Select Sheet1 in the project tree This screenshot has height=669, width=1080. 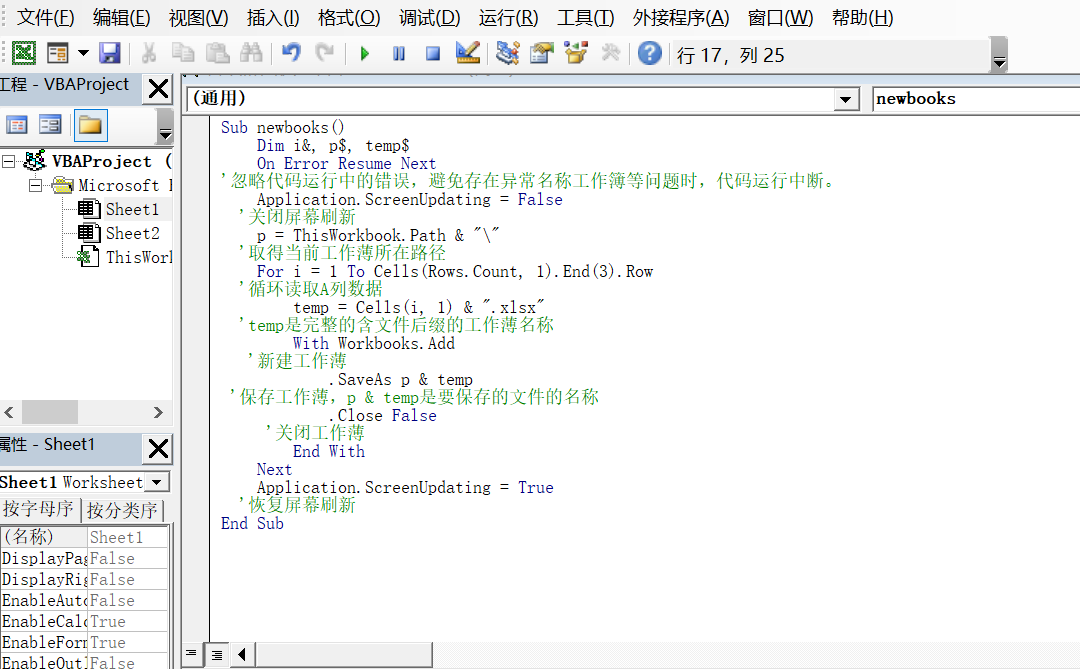coord(132,209)
